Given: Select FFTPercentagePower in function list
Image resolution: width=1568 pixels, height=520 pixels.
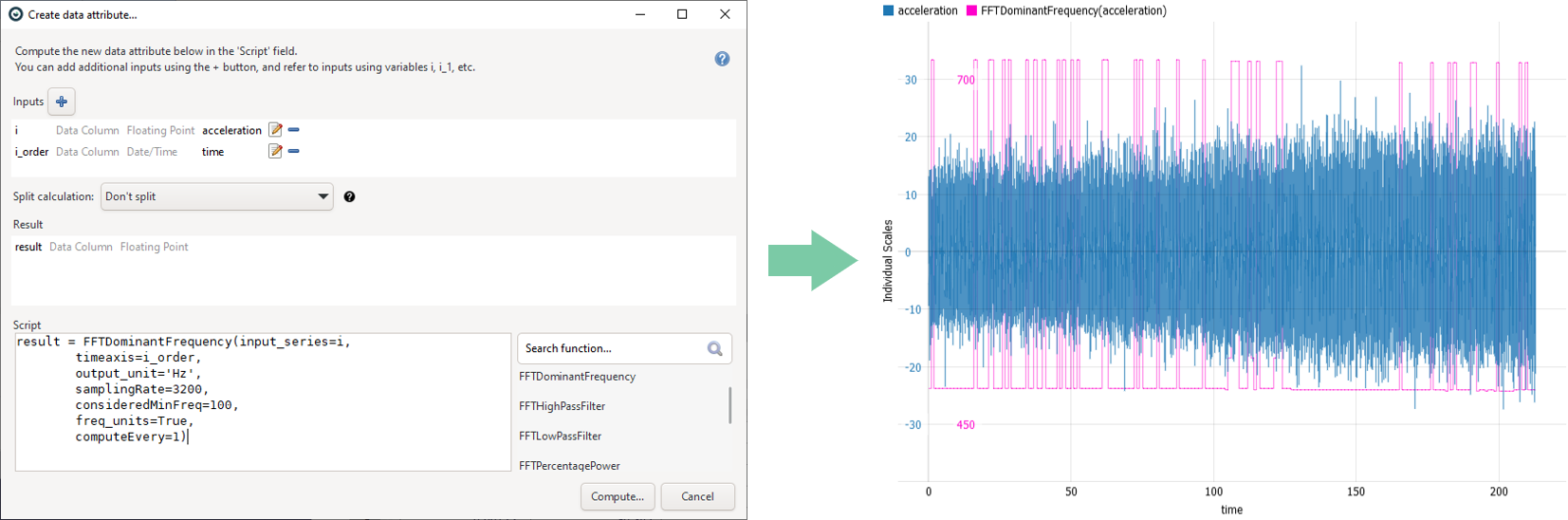Looking at the screenshot, I should [x=569, y=466].
